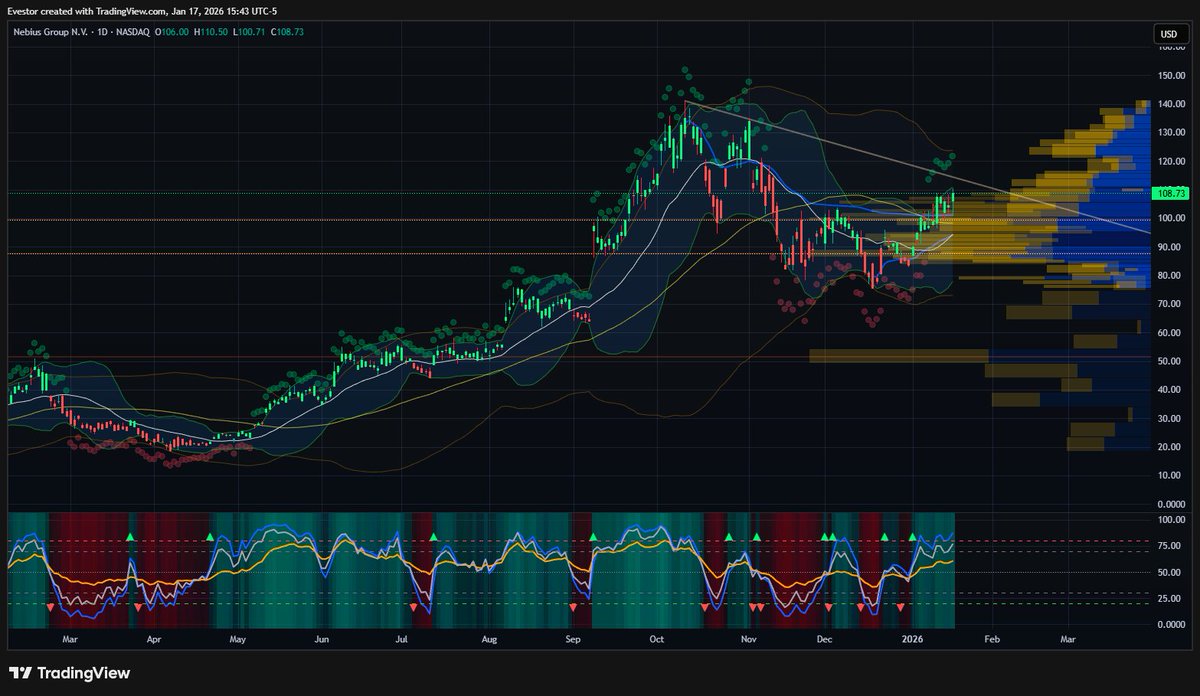Click the Dec label on time axis
The height and width of the screenshot is (696, 1200).
[x=825, y=638]
